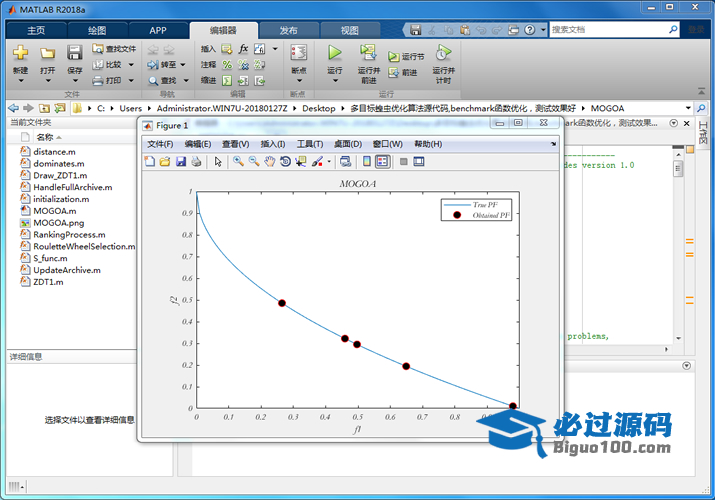Click Run and Time (运行并计时) icon
This screenshot has height=500, width=715.
pyautogui.click(x=443, y=53)
